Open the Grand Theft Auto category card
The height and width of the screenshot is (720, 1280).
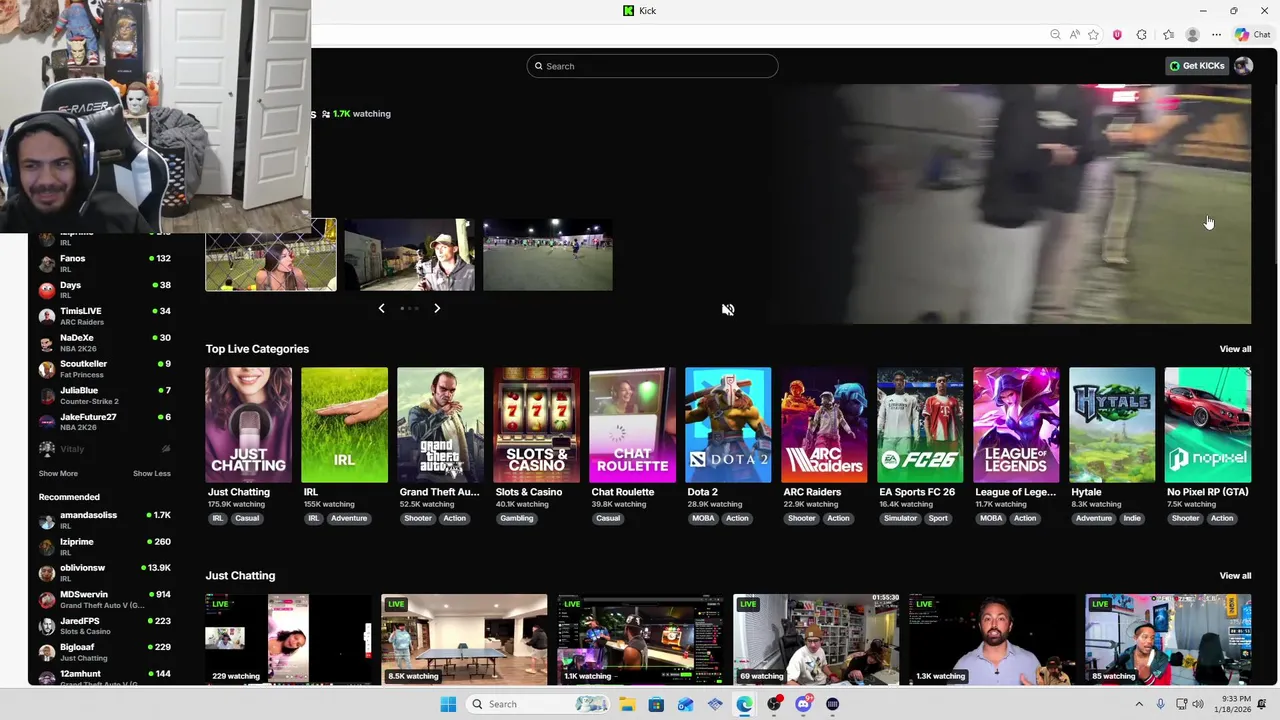(x=440, y=425)
